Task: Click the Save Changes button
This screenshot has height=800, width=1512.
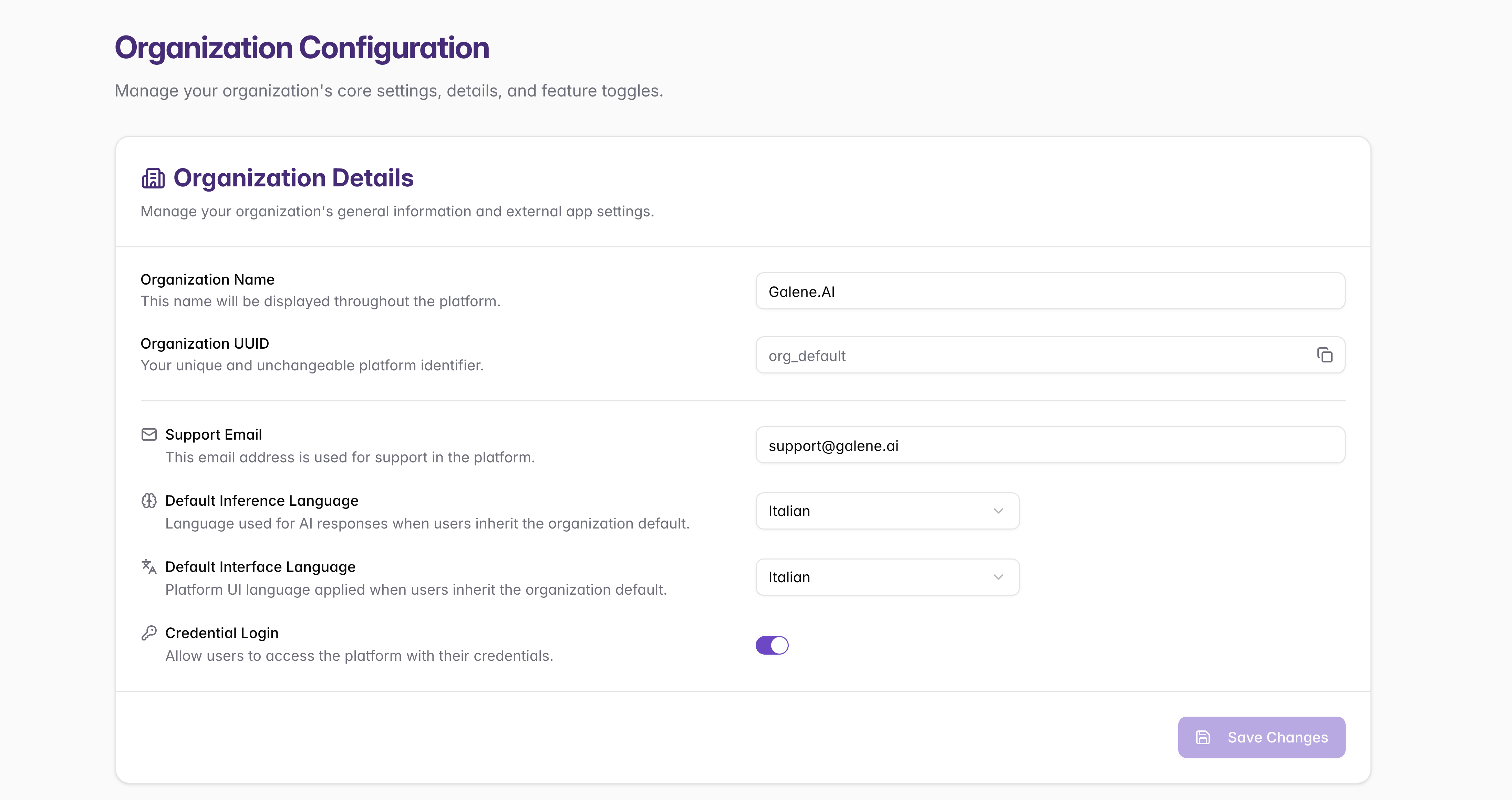Action: [x=1261, y=737]
